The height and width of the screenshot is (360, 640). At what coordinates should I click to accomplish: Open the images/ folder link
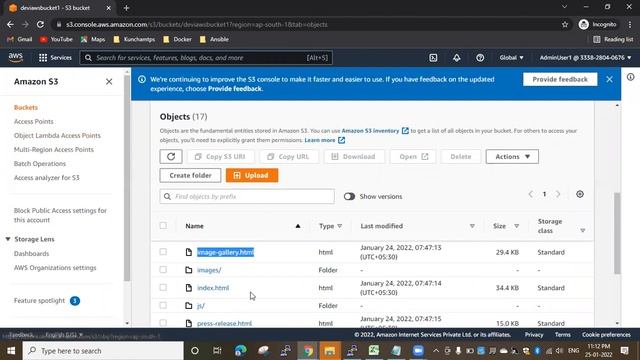[x=209, y=270]
